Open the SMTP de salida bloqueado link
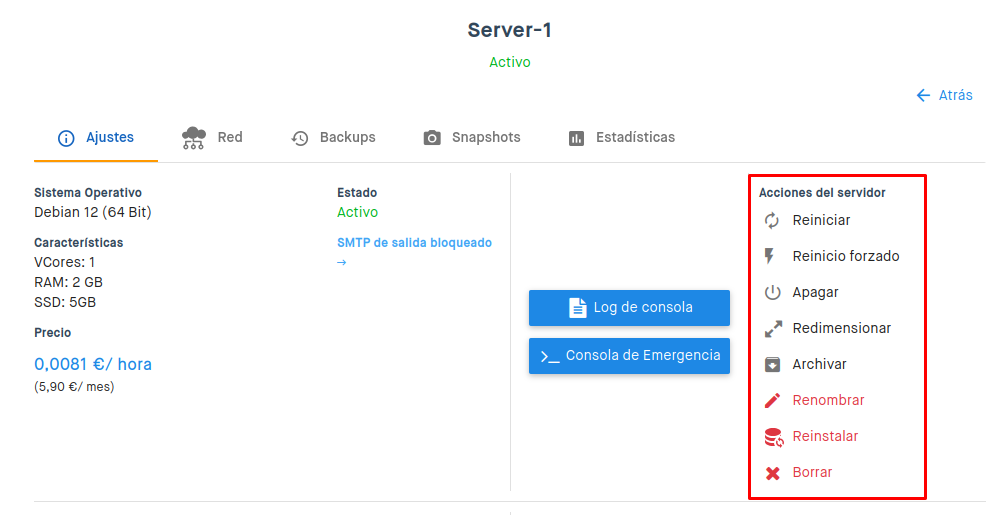The image size is (1005, 515). coord(414,243)
